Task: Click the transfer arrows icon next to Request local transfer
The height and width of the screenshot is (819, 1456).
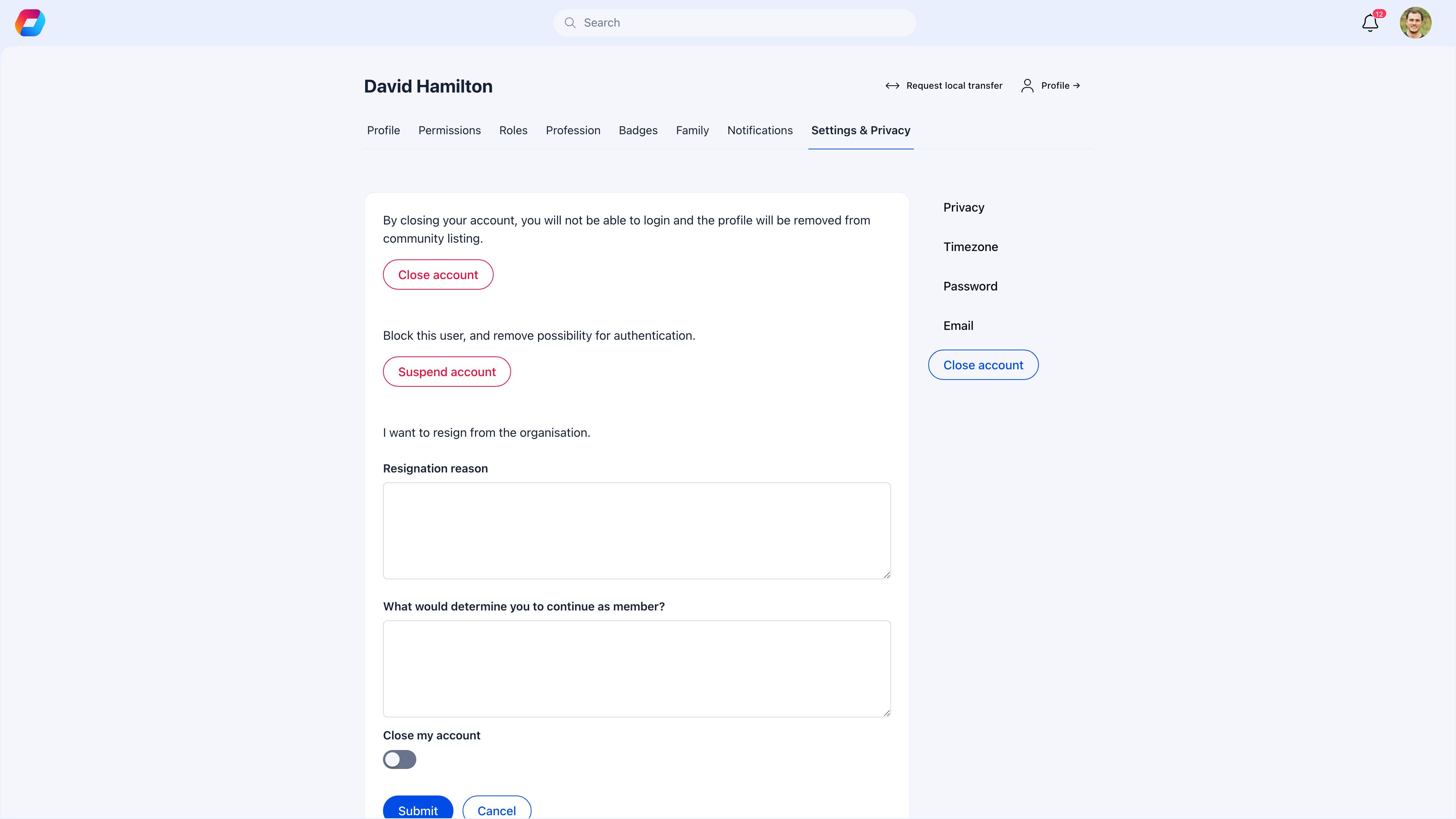Action: coord(892,85)
